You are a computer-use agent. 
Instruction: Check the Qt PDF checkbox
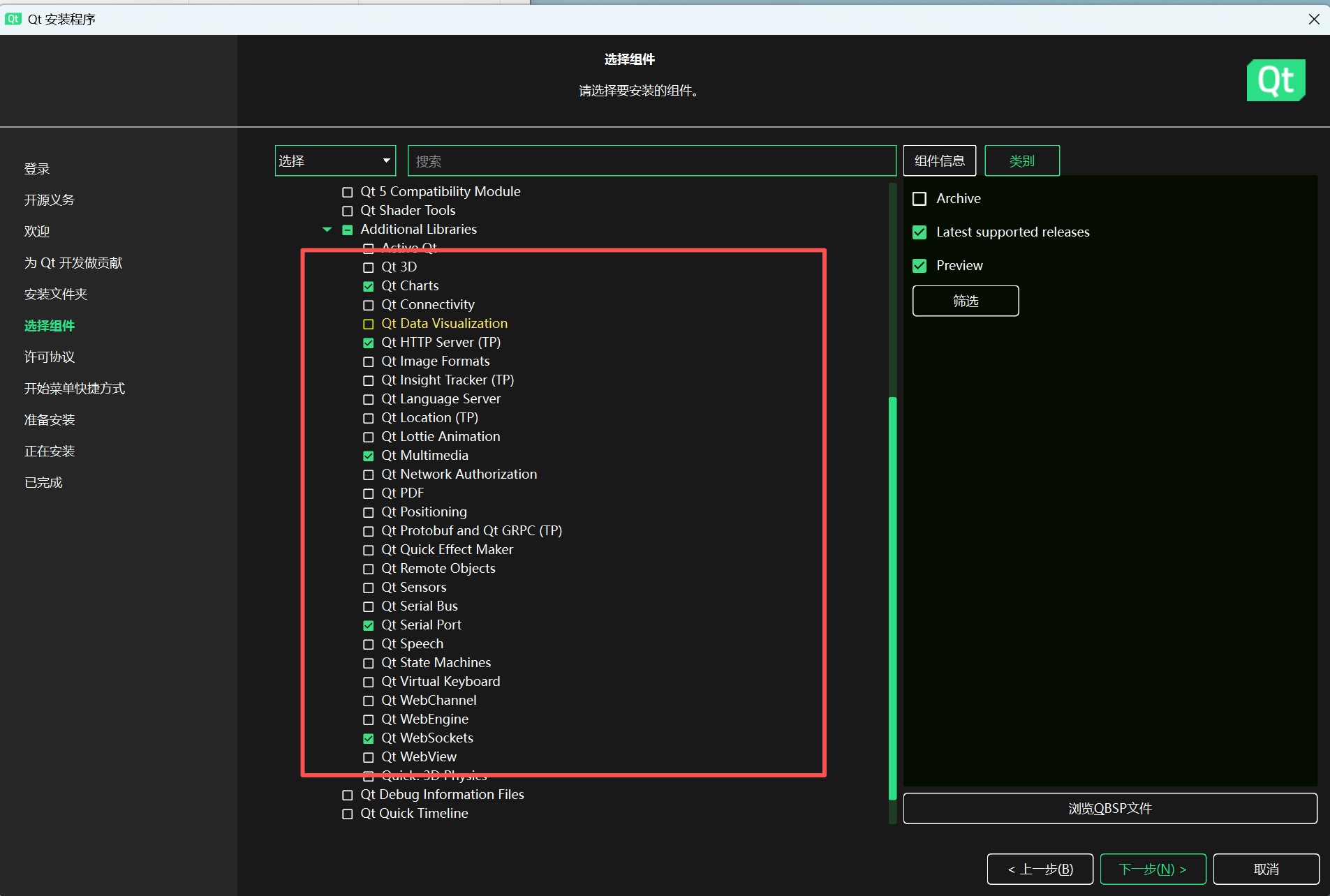[x=368, y=493]
